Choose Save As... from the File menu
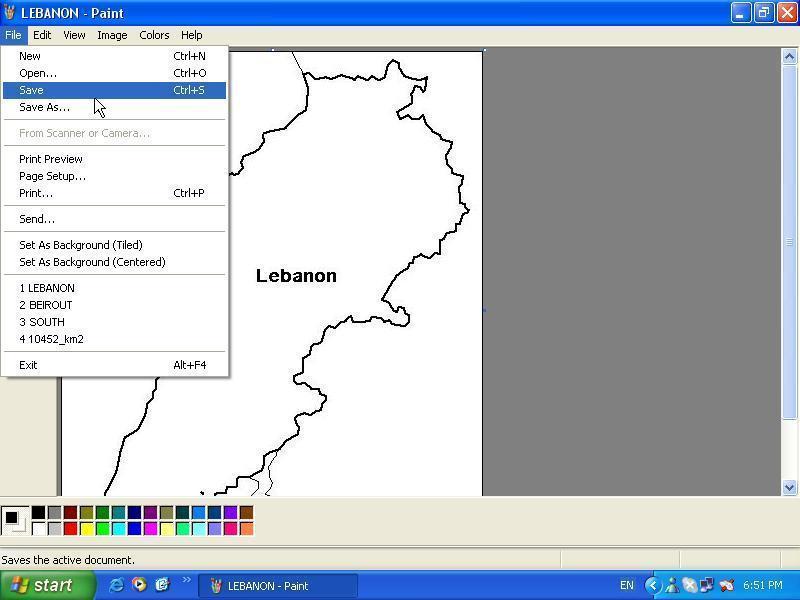 click(x=114, y=107)
